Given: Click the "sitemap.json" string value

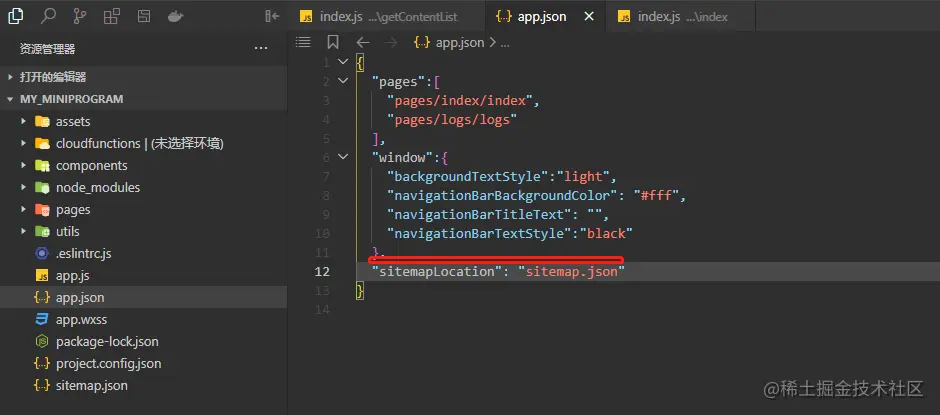Looking at the screenshot, I should click(572, 272).
